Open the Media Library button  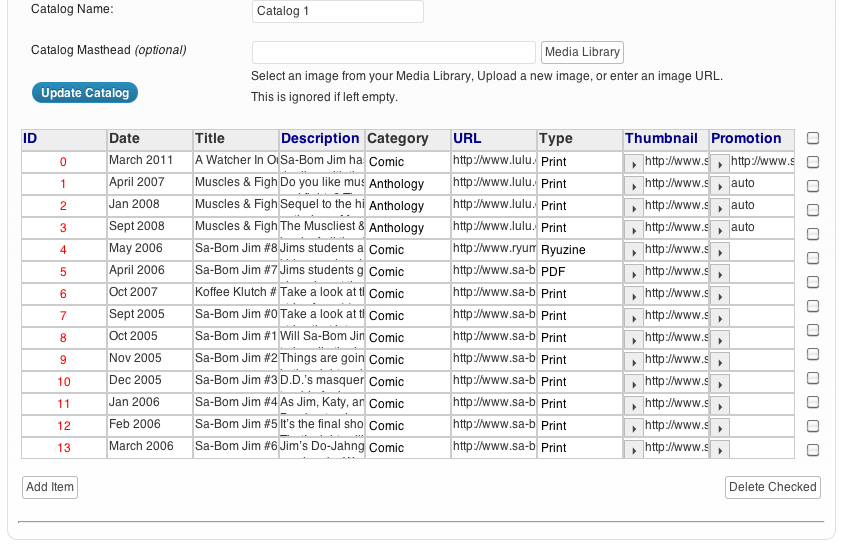[x=582, y=52]
